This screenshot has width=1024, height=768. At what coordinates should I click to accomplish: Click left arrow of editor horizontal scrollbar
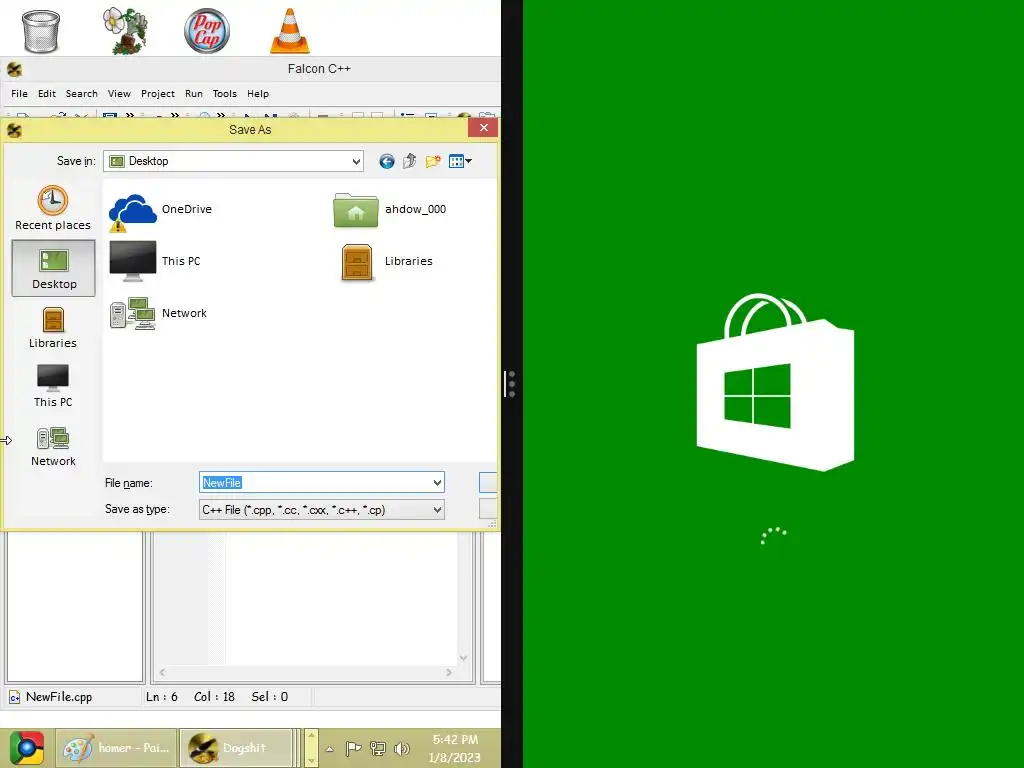pyautogui.click(x=163, y=672)
